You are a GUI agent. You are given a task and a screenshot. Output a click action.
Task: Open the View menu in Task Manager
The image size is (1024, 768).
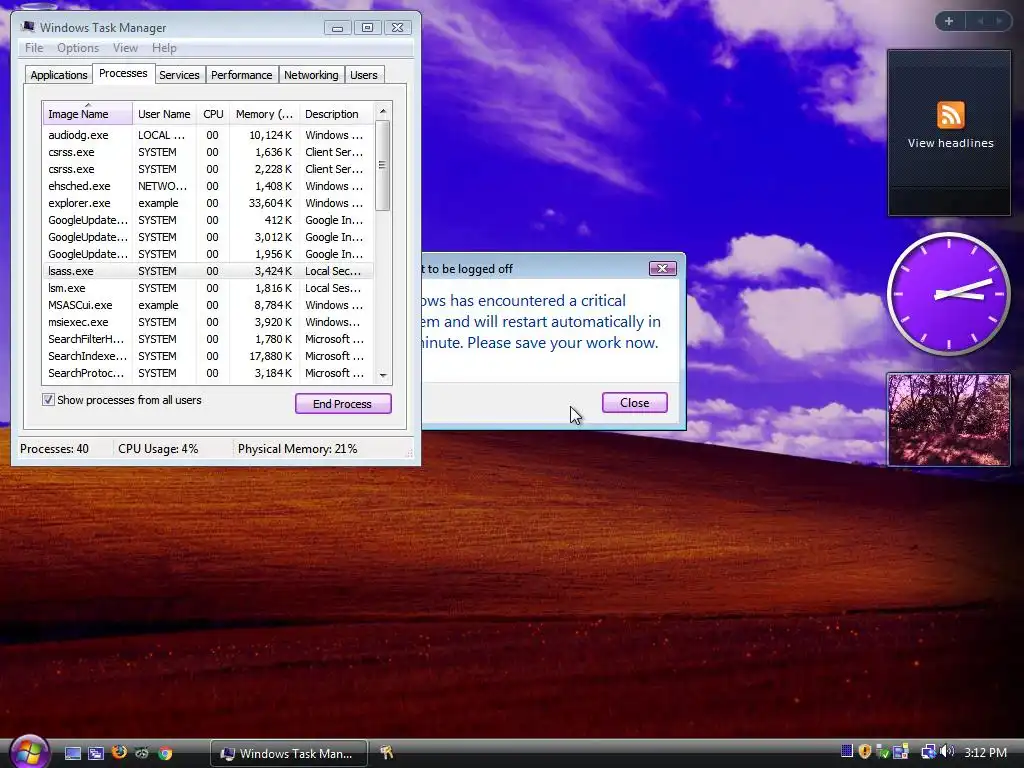click(x=125, y=48)
